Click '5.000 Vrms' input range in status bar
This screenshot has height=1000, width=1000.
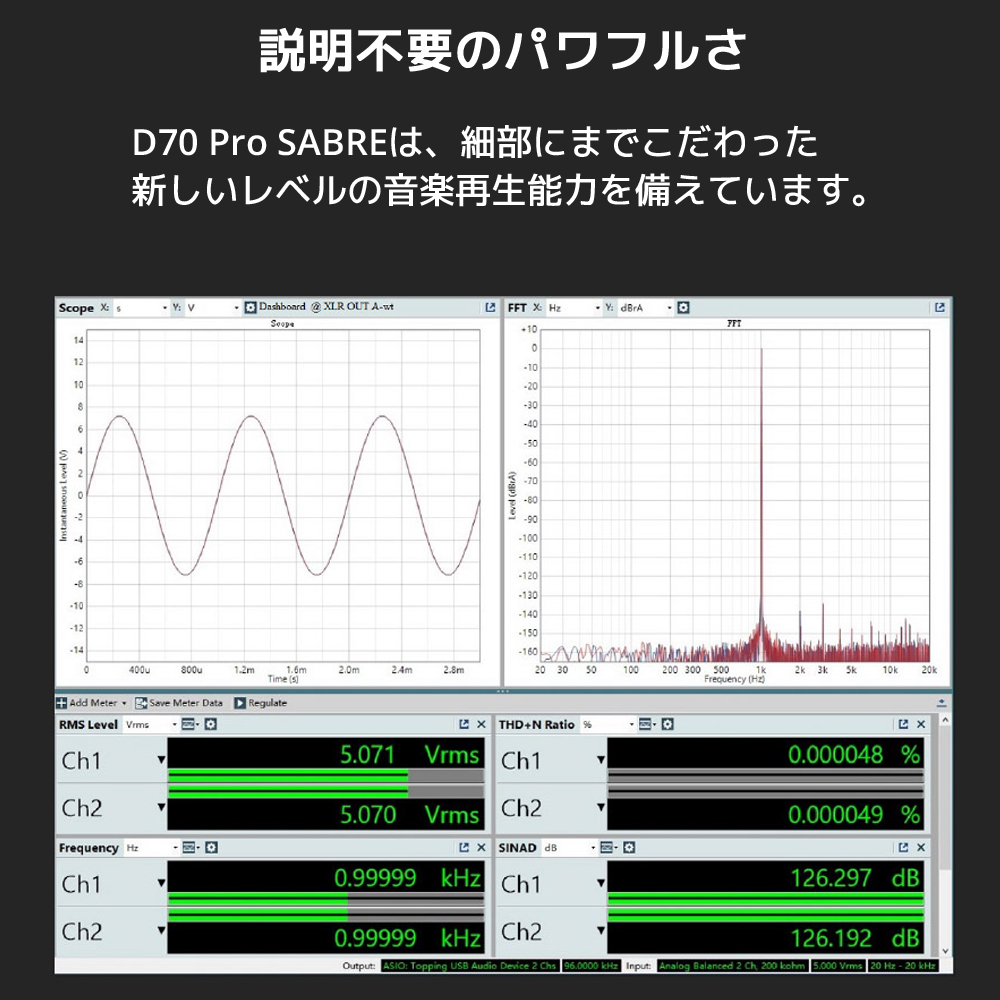[837, 966]
